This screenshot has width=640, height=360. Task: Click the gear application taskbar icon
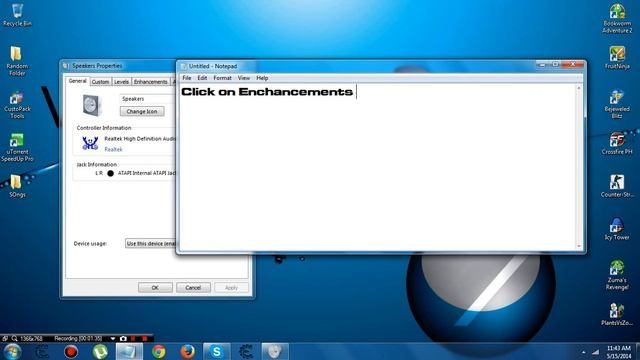click(245, 351)
